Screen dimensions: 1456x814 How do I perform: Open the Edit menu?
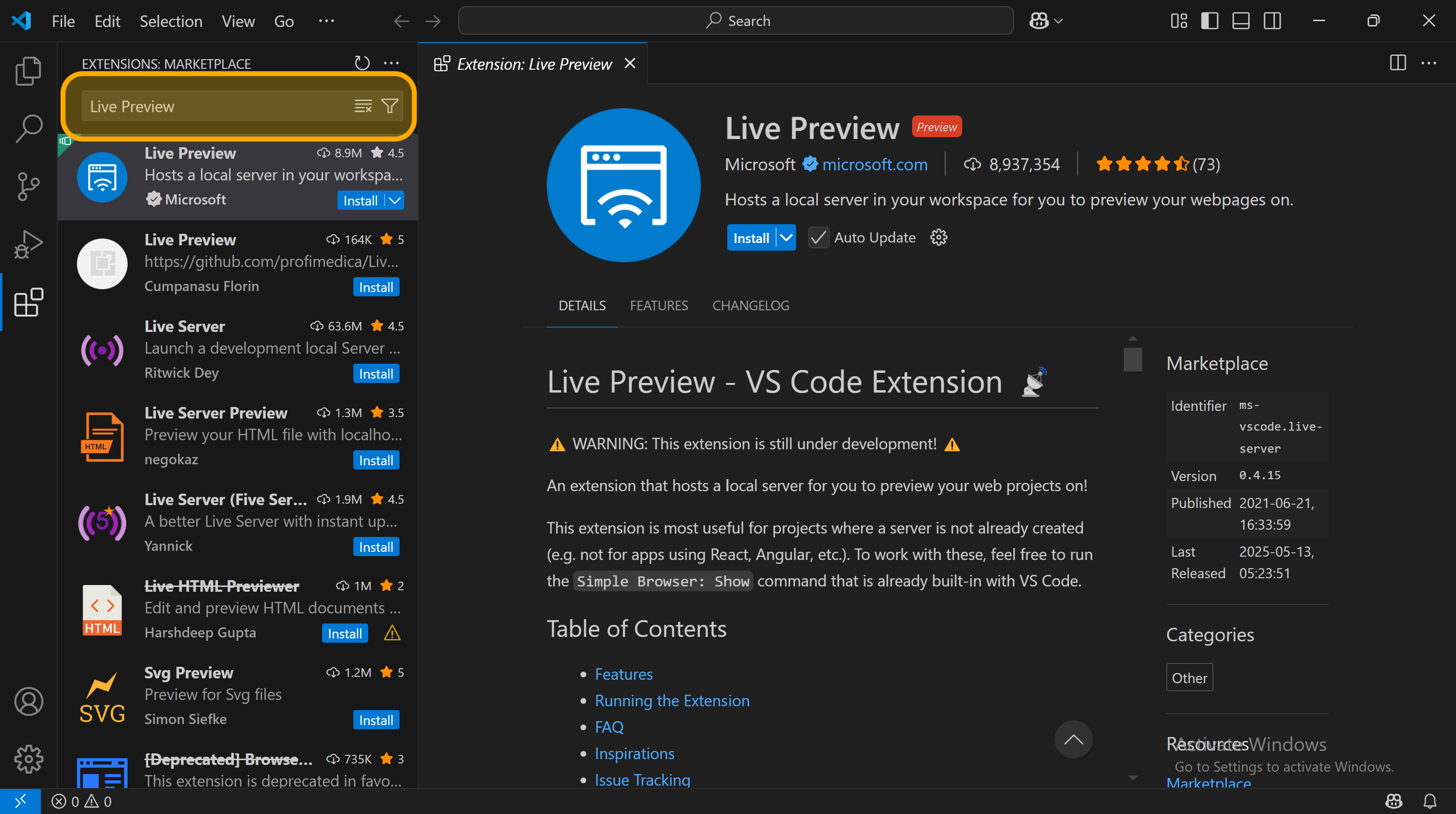pos(107,21)
